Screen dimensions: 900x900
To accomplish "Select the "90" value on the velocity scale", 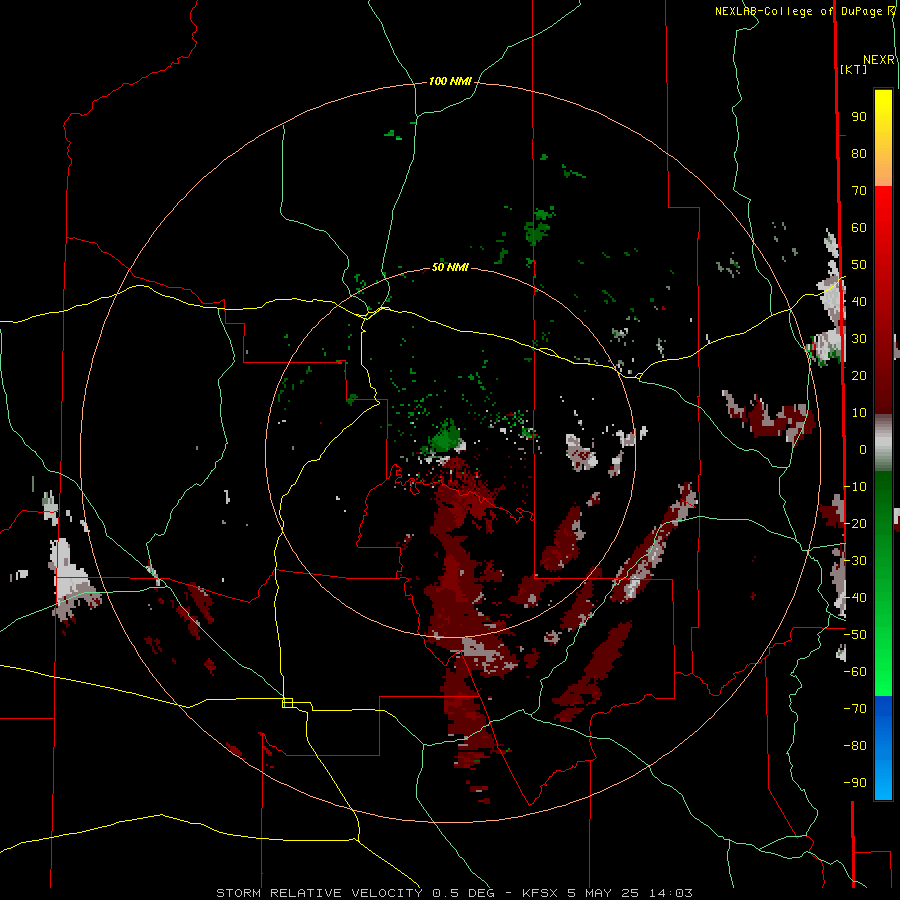I will click(859, 117).
